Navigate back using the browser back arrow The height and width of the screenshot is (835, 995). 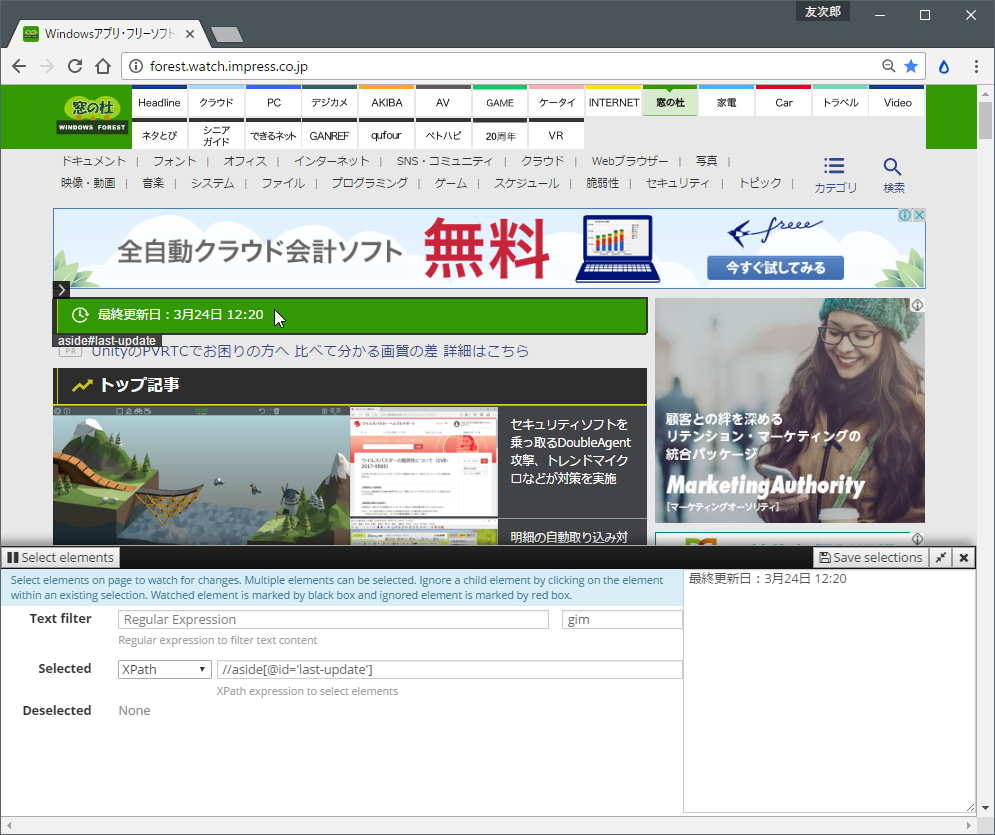(x=20, y=65)
